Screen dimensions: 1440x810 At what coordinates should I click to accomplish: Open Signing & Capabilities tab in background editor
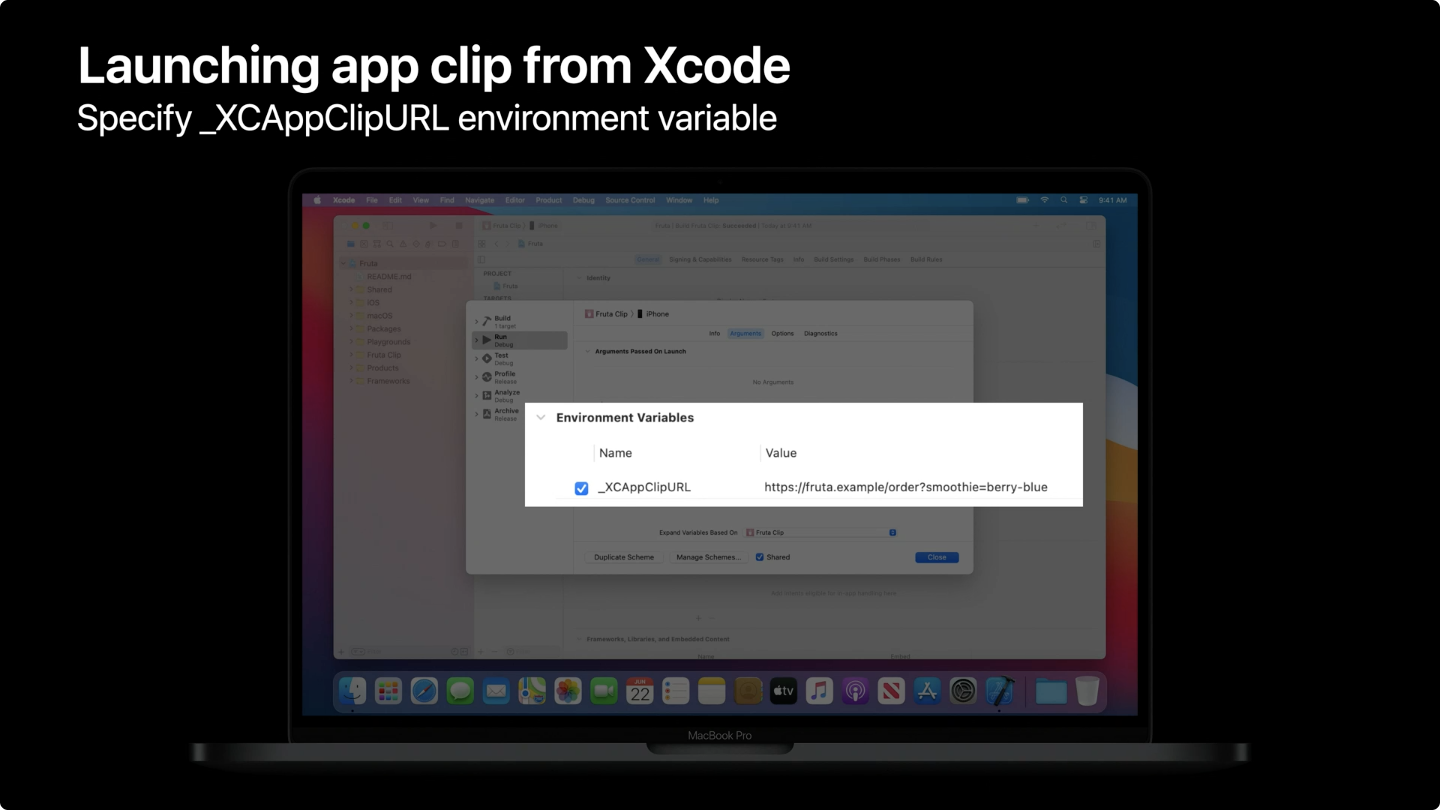(x=700, y=260)
